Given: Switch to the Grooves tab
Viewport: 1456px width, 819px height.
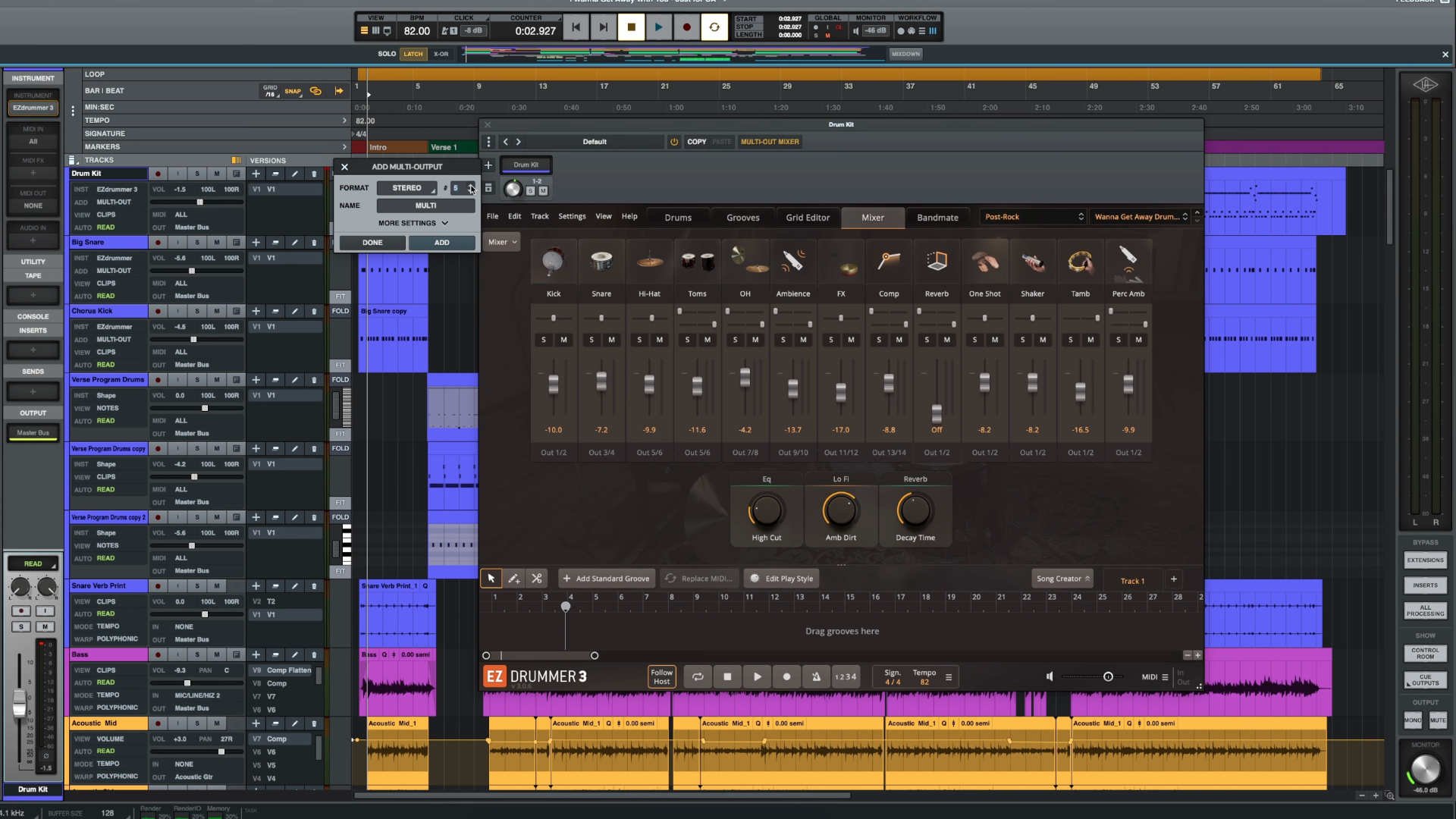Looking at the screenshot, I should pyautogui.click(x=742, y=218).
